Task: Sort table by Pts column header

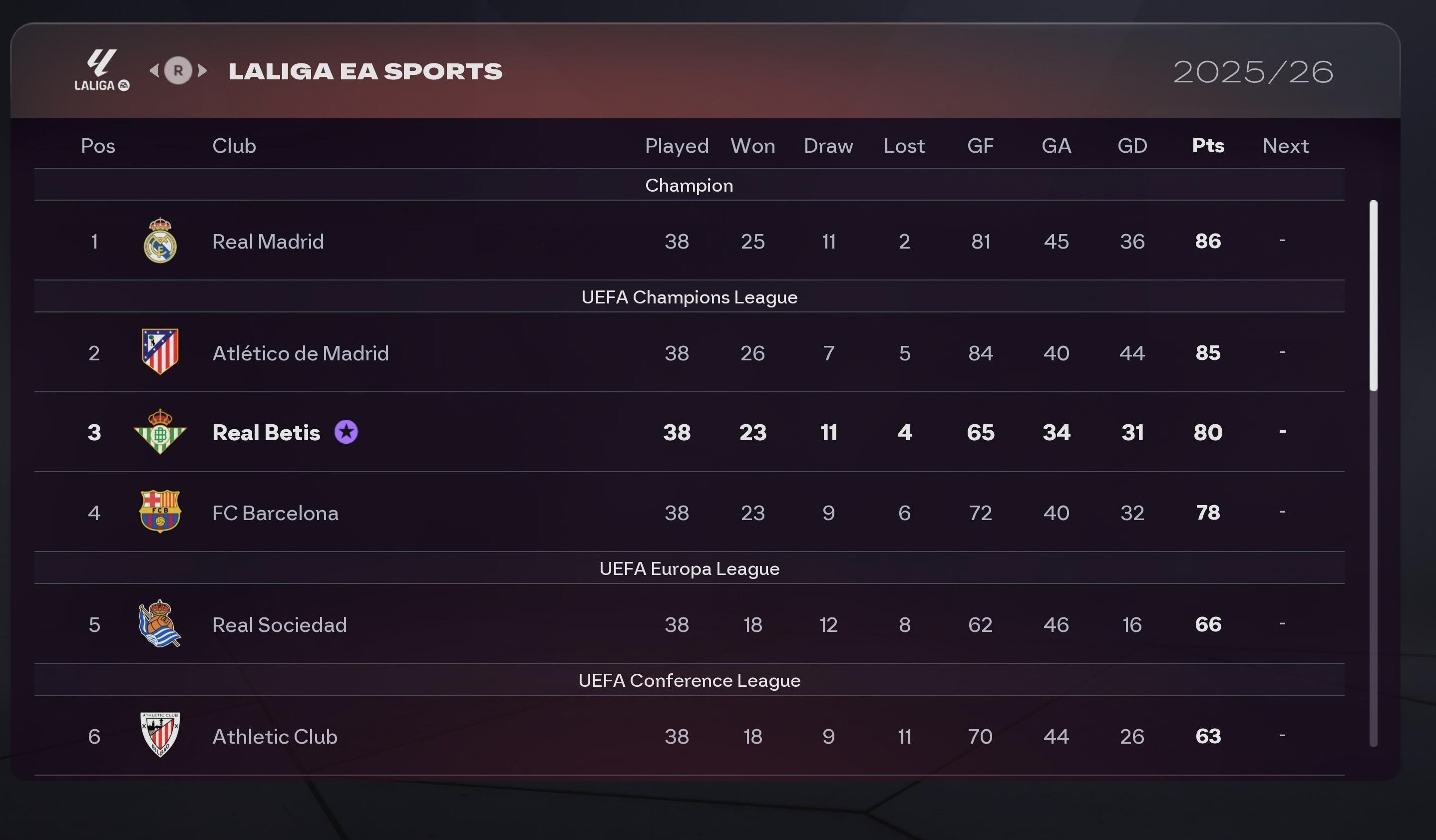Action: 1207,146
